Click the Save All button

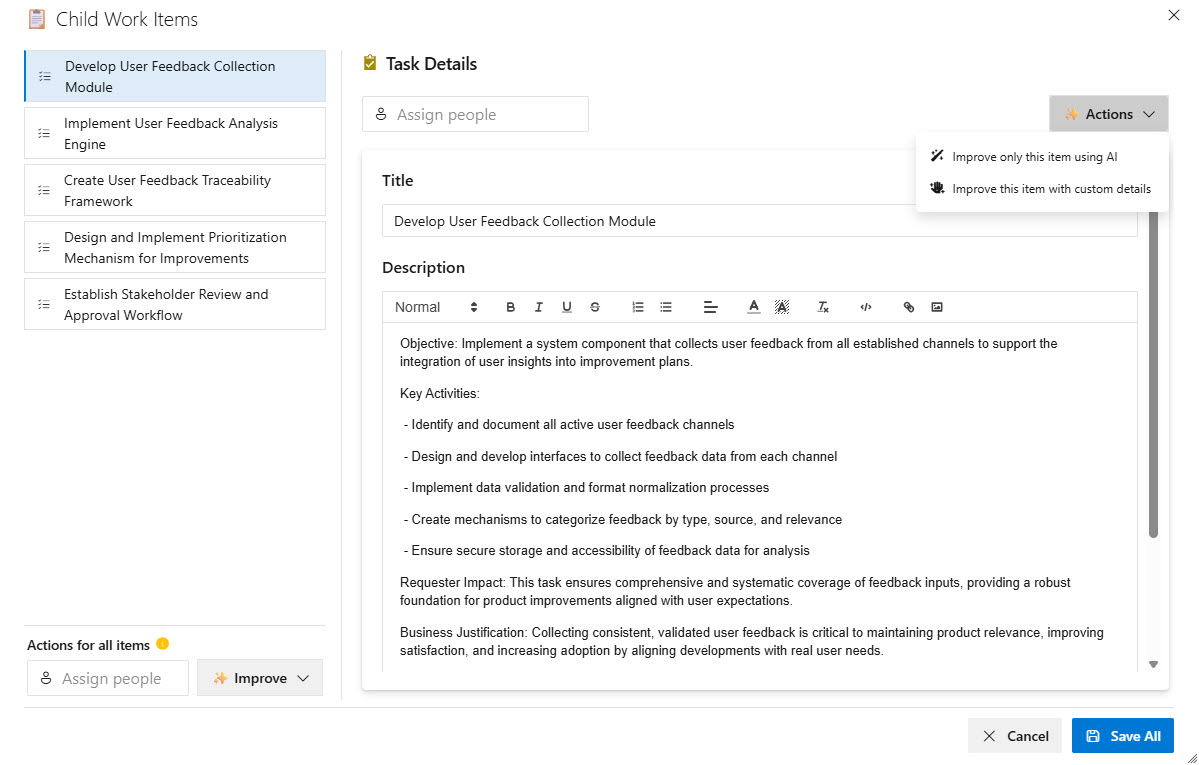coord(1122,736)
